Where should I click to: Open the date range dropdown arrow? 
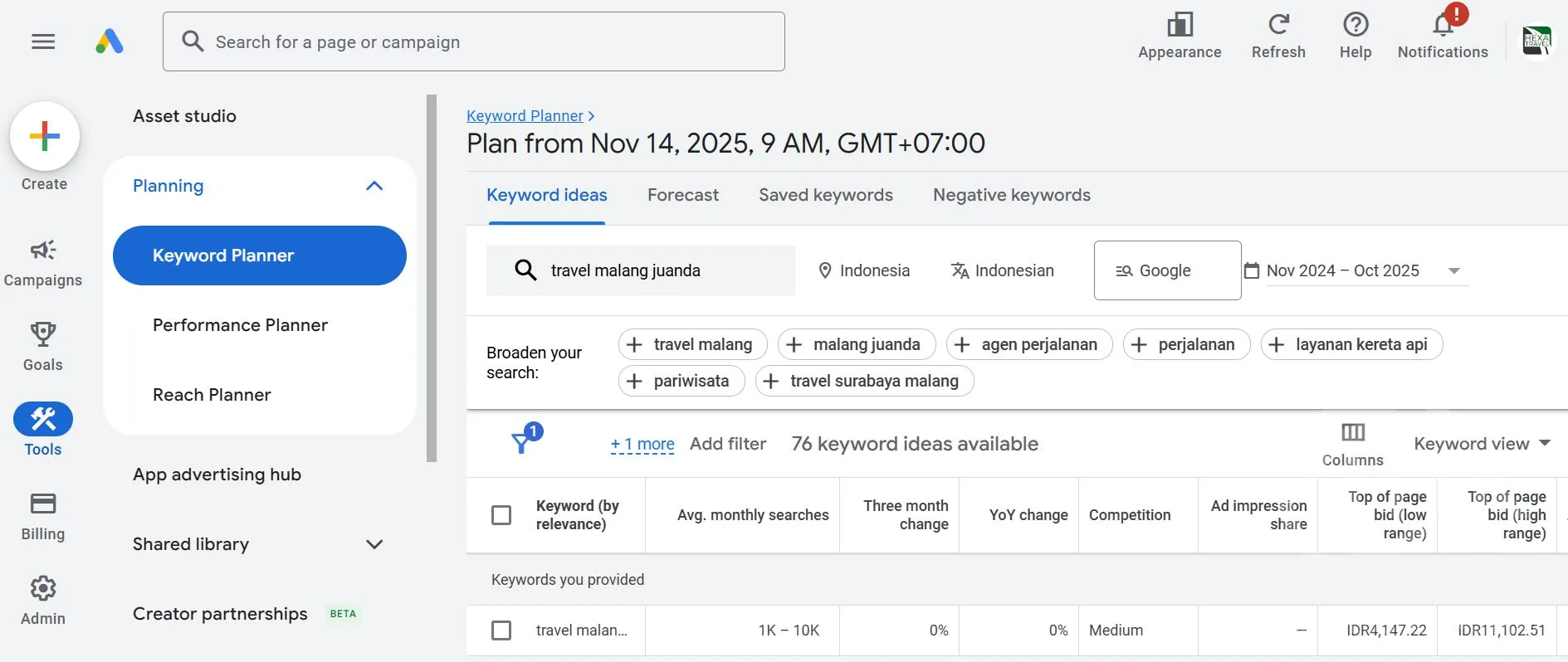(1453, 271)
